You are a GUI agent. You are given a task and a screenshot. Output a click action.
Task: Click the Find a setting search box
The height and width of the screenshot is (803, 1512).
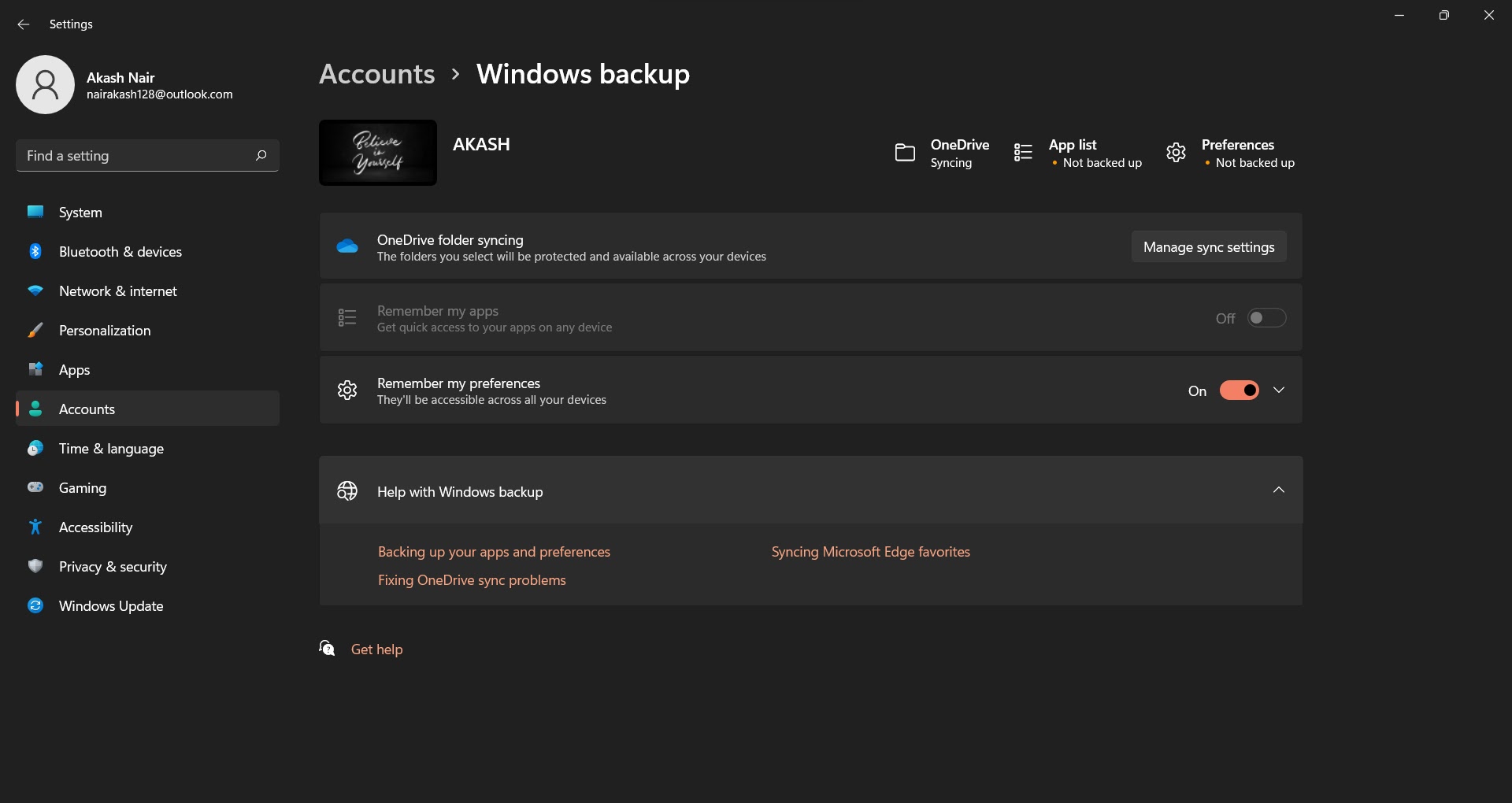click(x=147, y=155)
